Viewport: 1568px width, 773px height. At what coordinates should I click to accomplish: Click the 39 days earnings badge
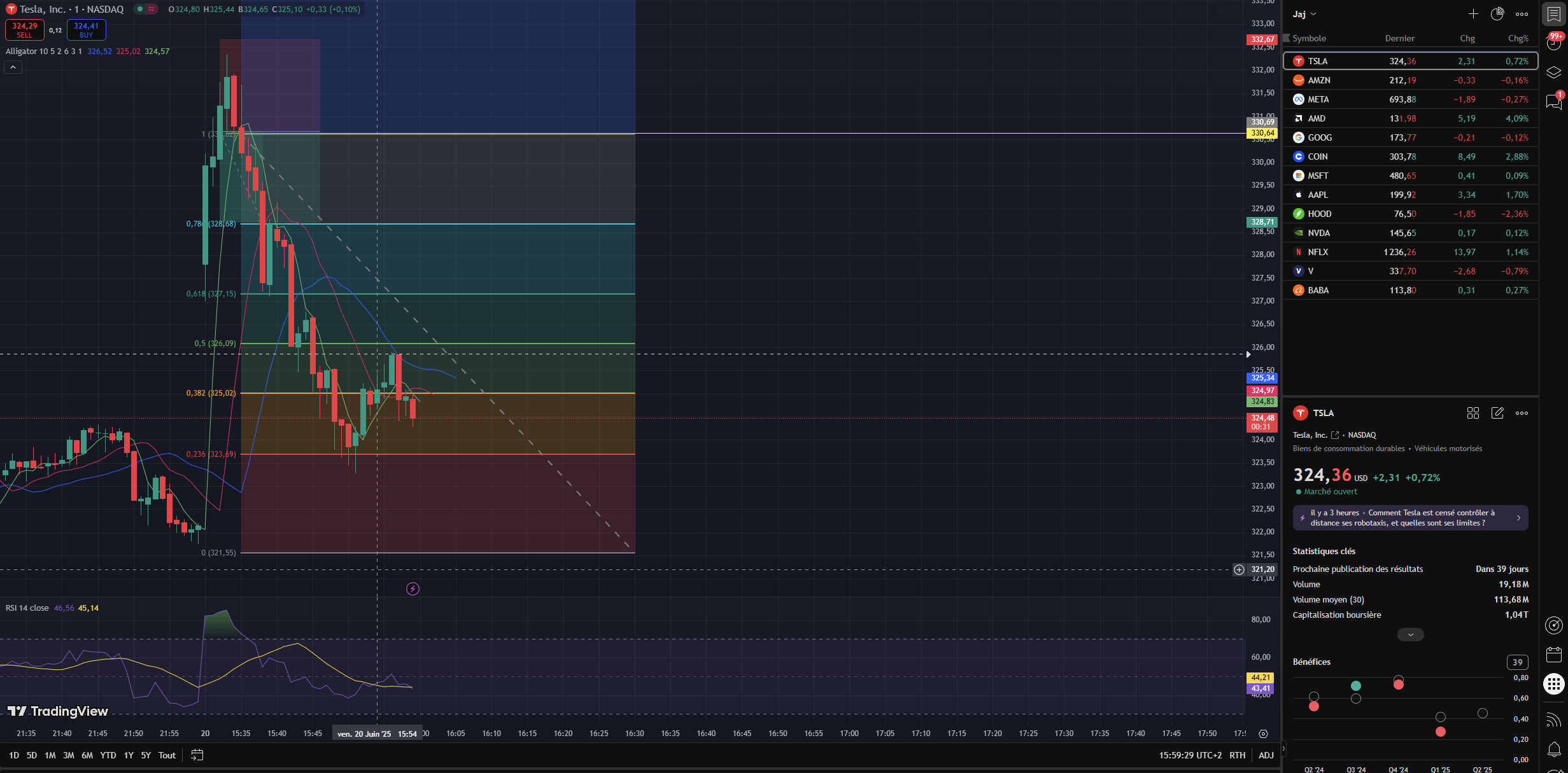[1517, 662]
